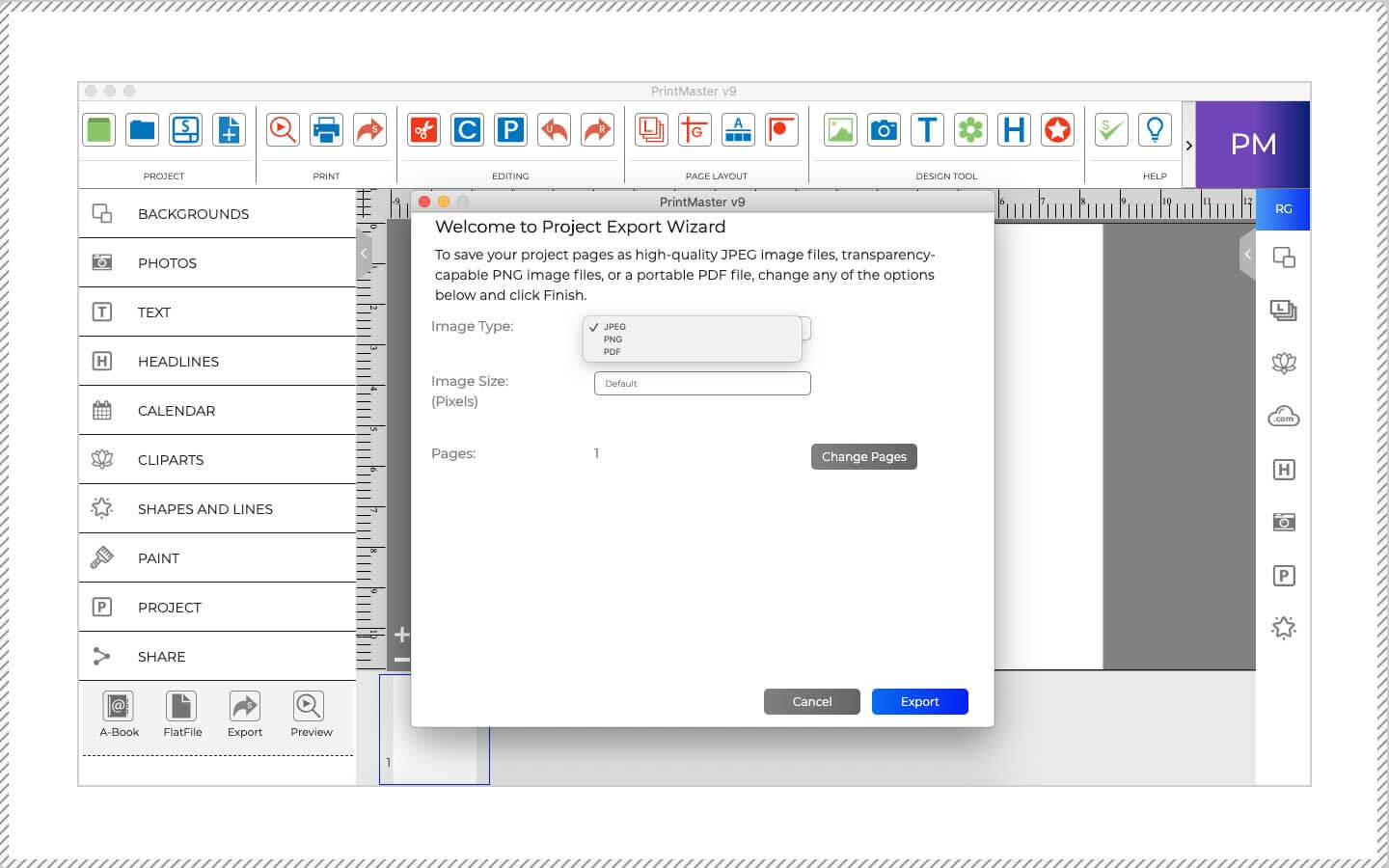The image size is (1389, 868).
Task: Click the green new project icon
Action: [x=99, y=129]
